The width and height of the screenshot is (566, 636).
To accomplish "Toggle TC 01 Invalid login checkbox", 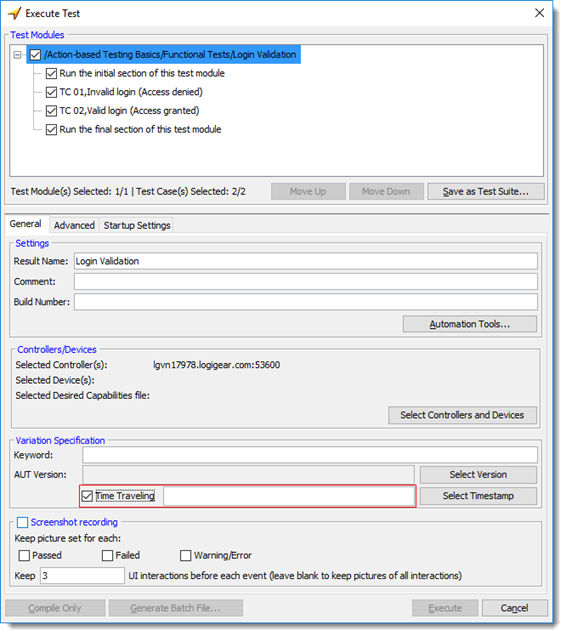I will pos(51,92).
